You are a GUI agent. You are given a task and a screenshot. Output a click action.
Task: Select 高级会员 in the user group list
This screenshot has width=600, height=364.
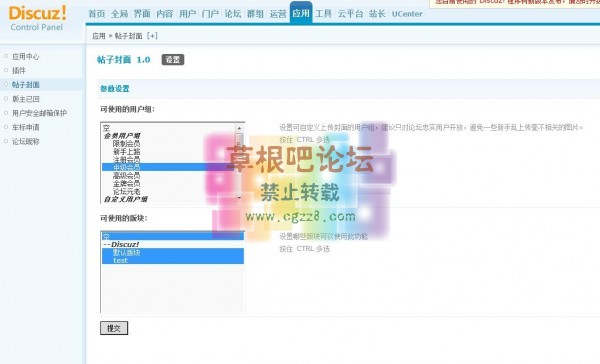click(x=126, y=176)
